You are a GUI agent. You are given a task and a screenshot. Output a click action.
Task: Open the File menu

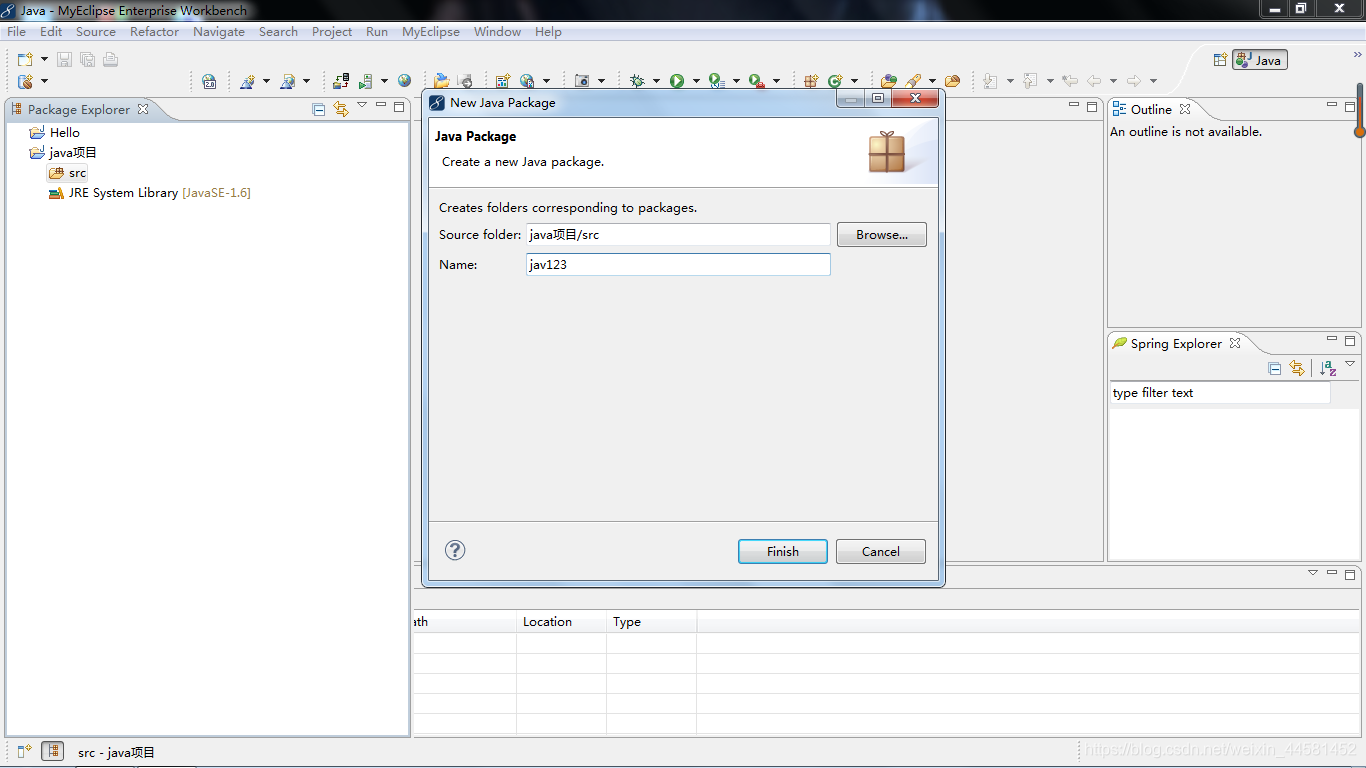pos(16,31)
